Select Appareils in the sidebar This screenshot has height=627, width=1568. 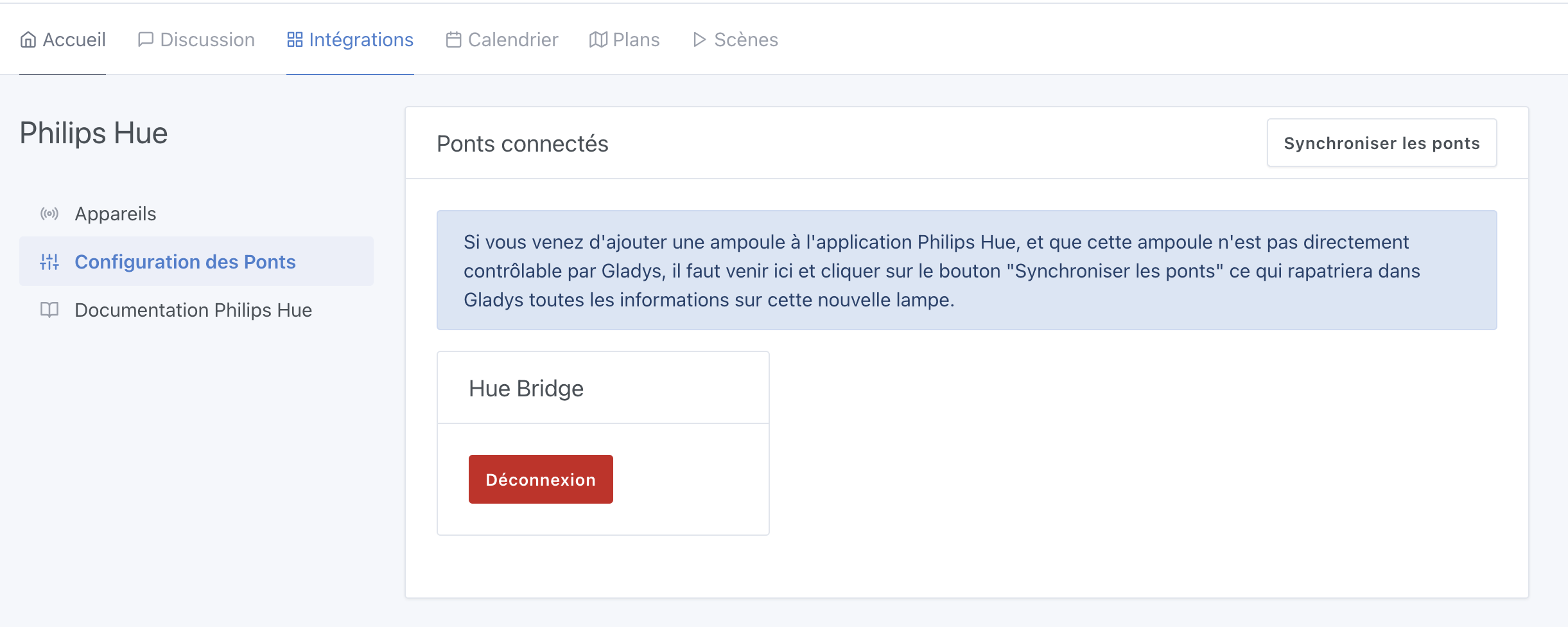pos(116,213)
